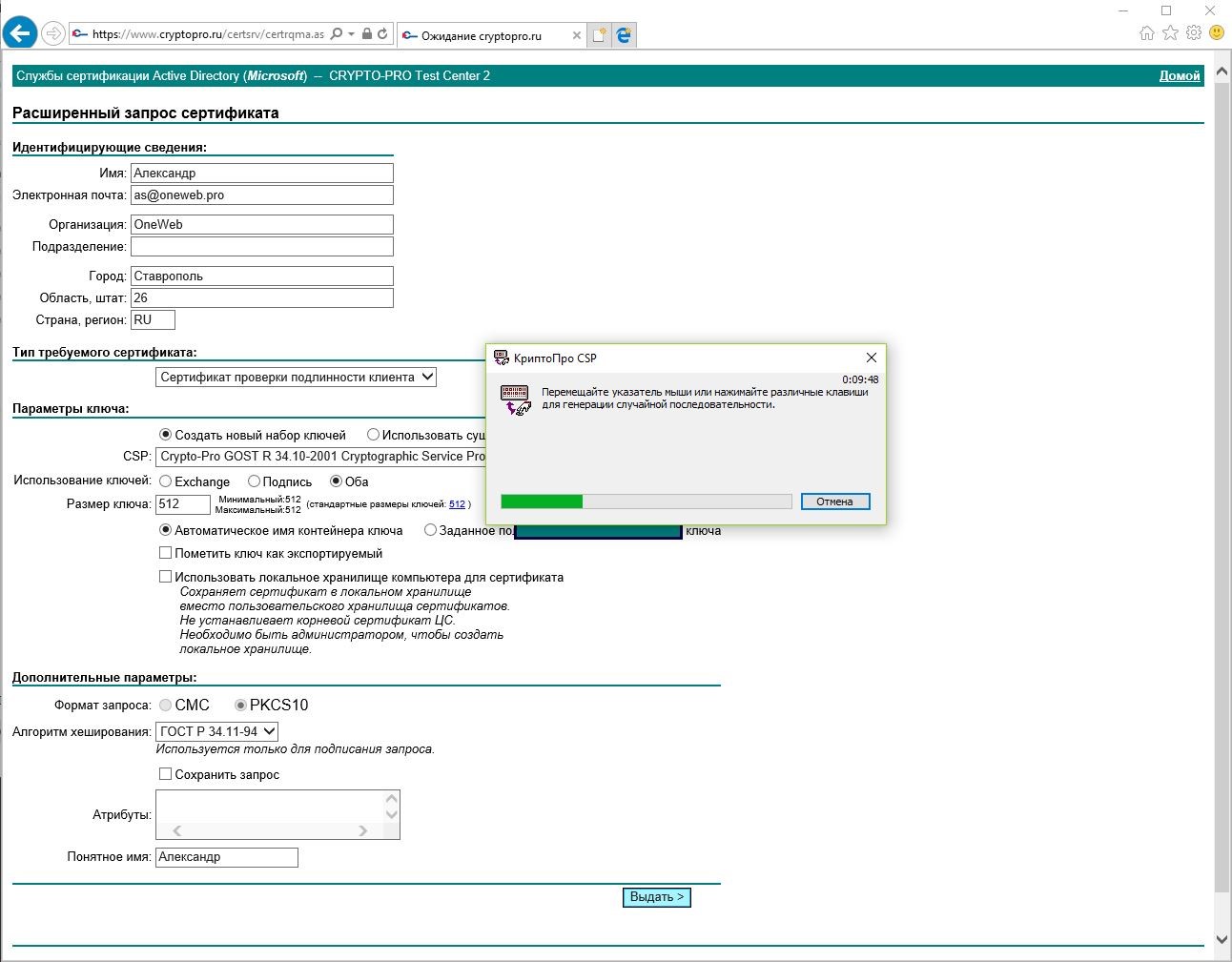Select the 'Ожидание cryptopro.ru' tab
This screenshot has height=962, width=1232.
pos(492,35)
